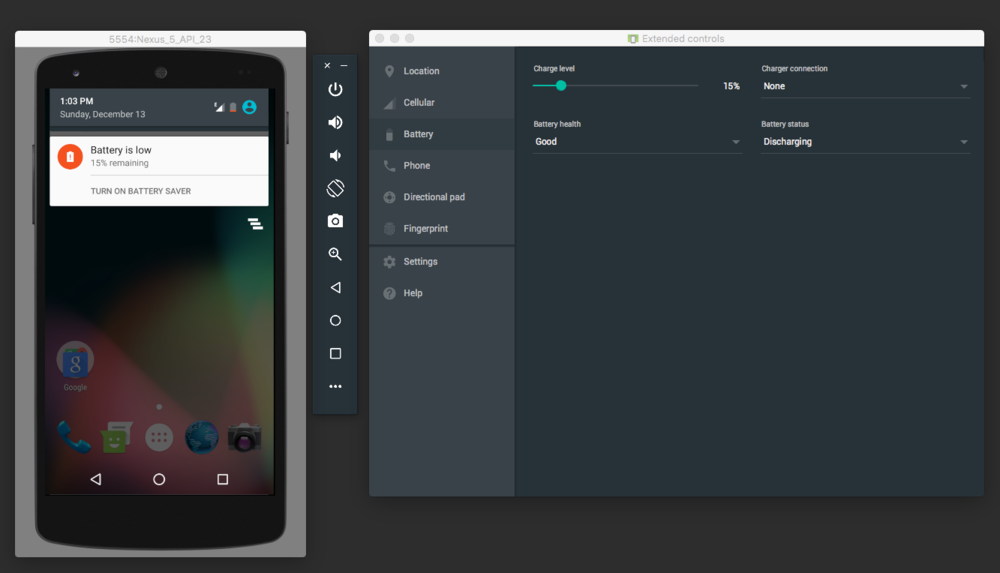
Task: Activate the zoom magnifier tool
Action: (x=335, y=254)
